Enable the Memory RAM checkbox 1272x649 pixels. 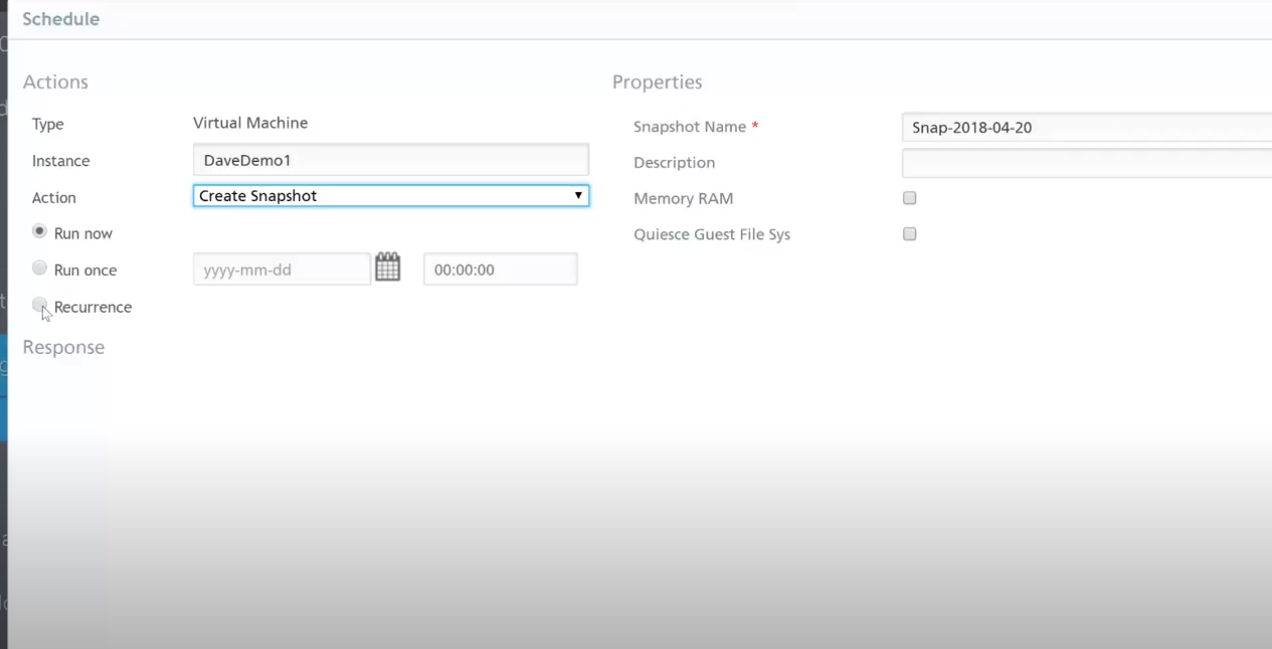point(909,198)
